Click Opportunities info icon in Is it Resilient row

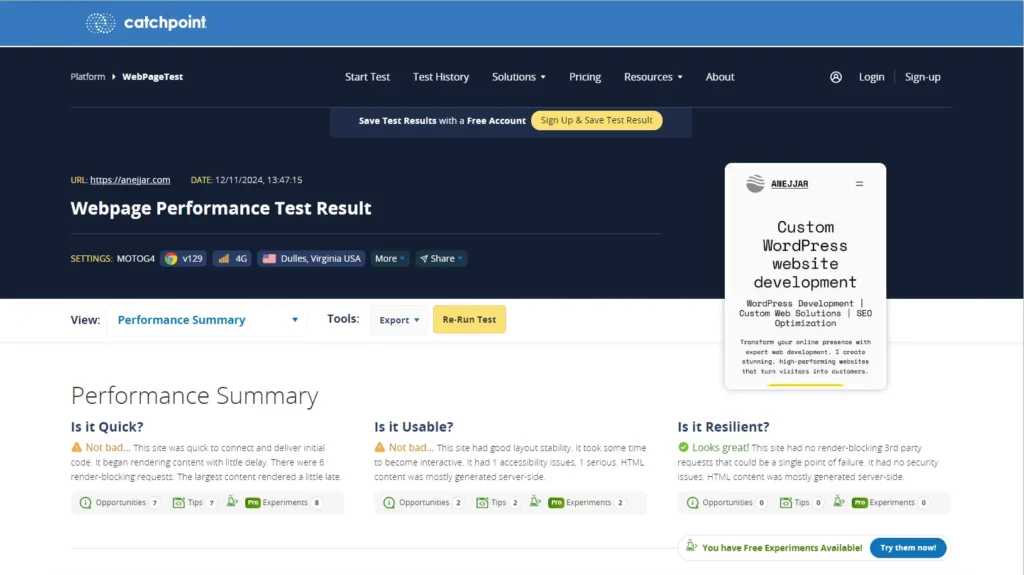point(693,502)
